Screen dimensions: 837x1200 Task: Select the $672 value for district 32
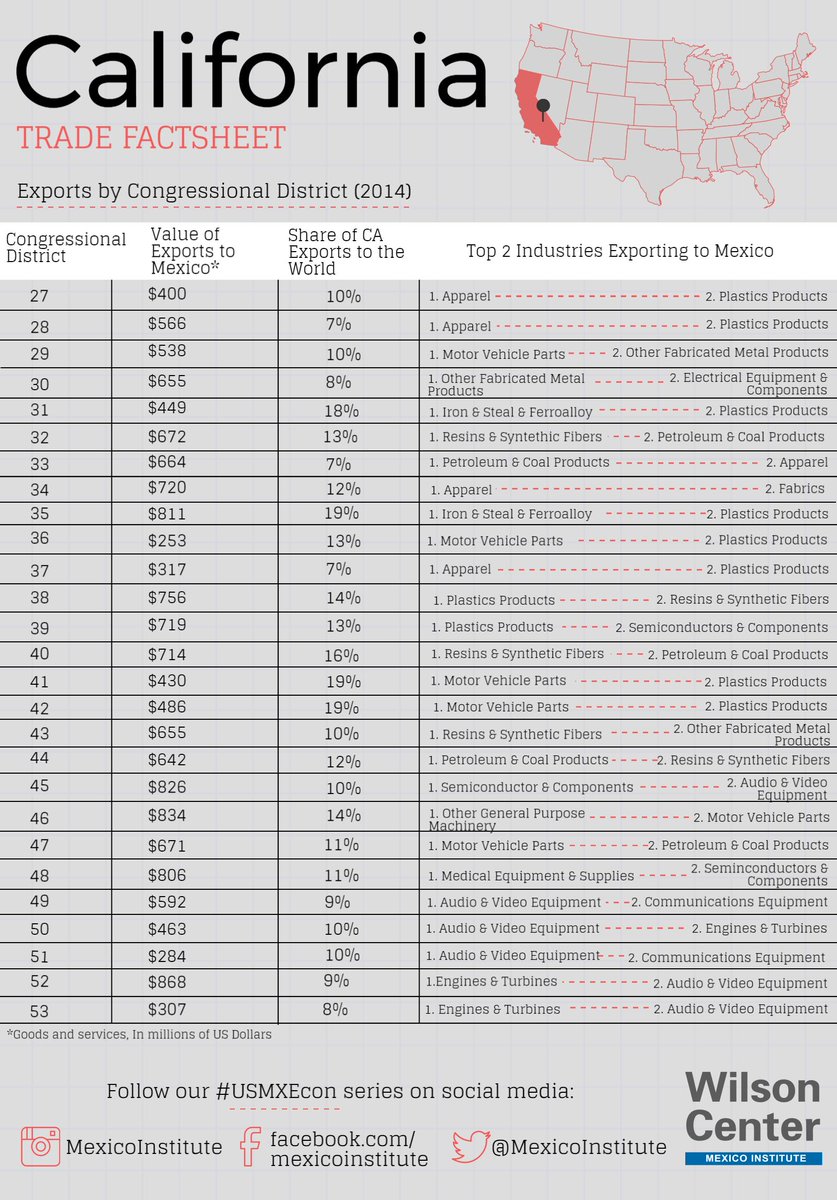point(167,435)
